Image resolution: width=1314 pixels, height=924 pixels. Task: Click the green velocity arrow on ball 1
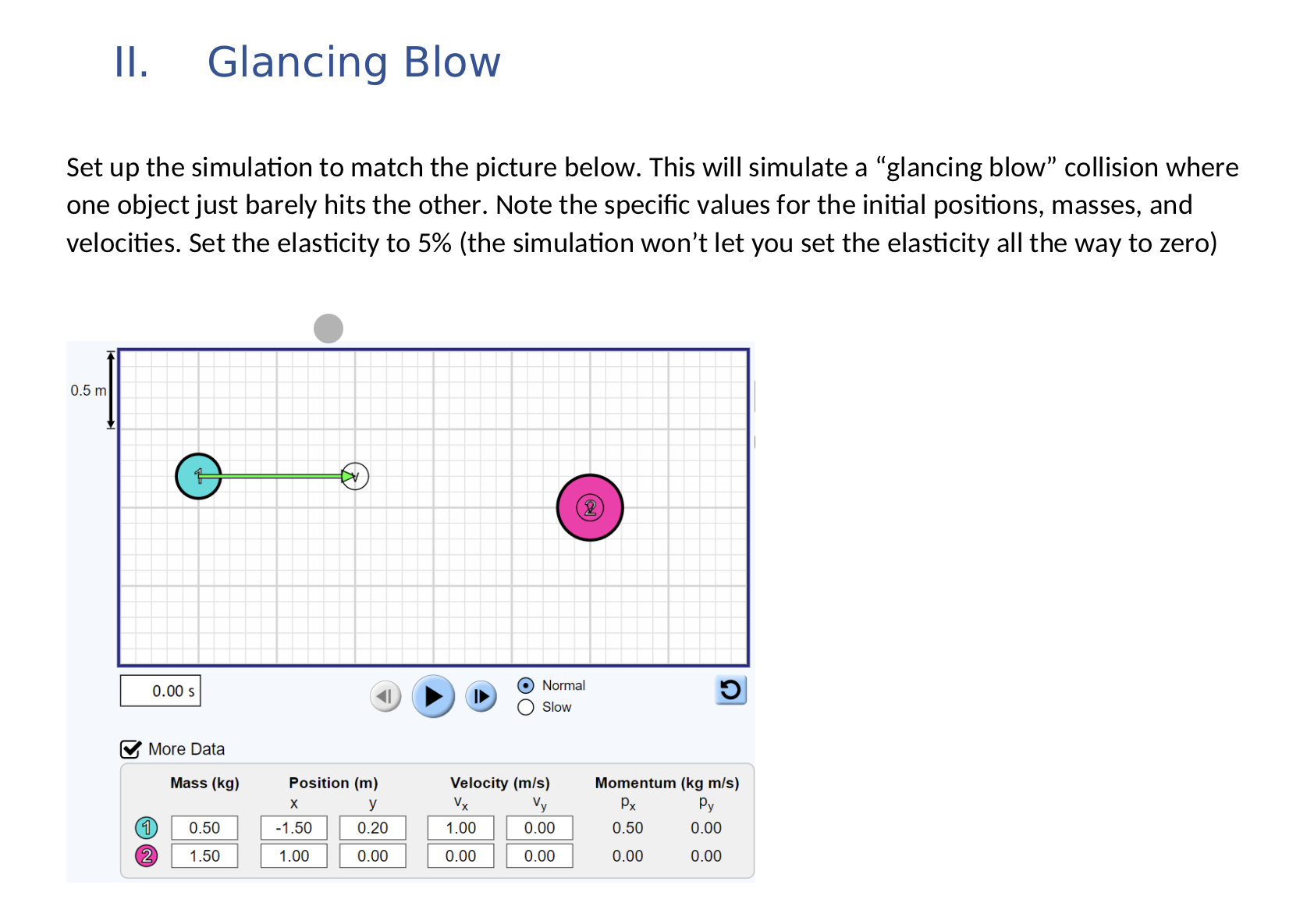pyautogui.click(x=281, y=474)
